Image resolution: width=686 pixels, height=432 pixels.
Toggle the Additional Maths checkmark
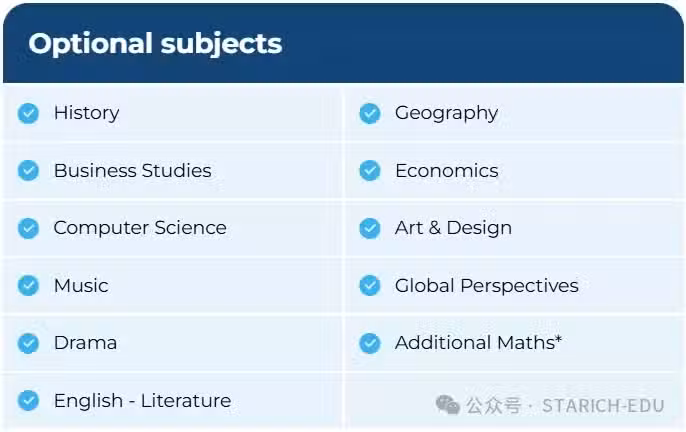pyautogui.click(x=370, y=344)
